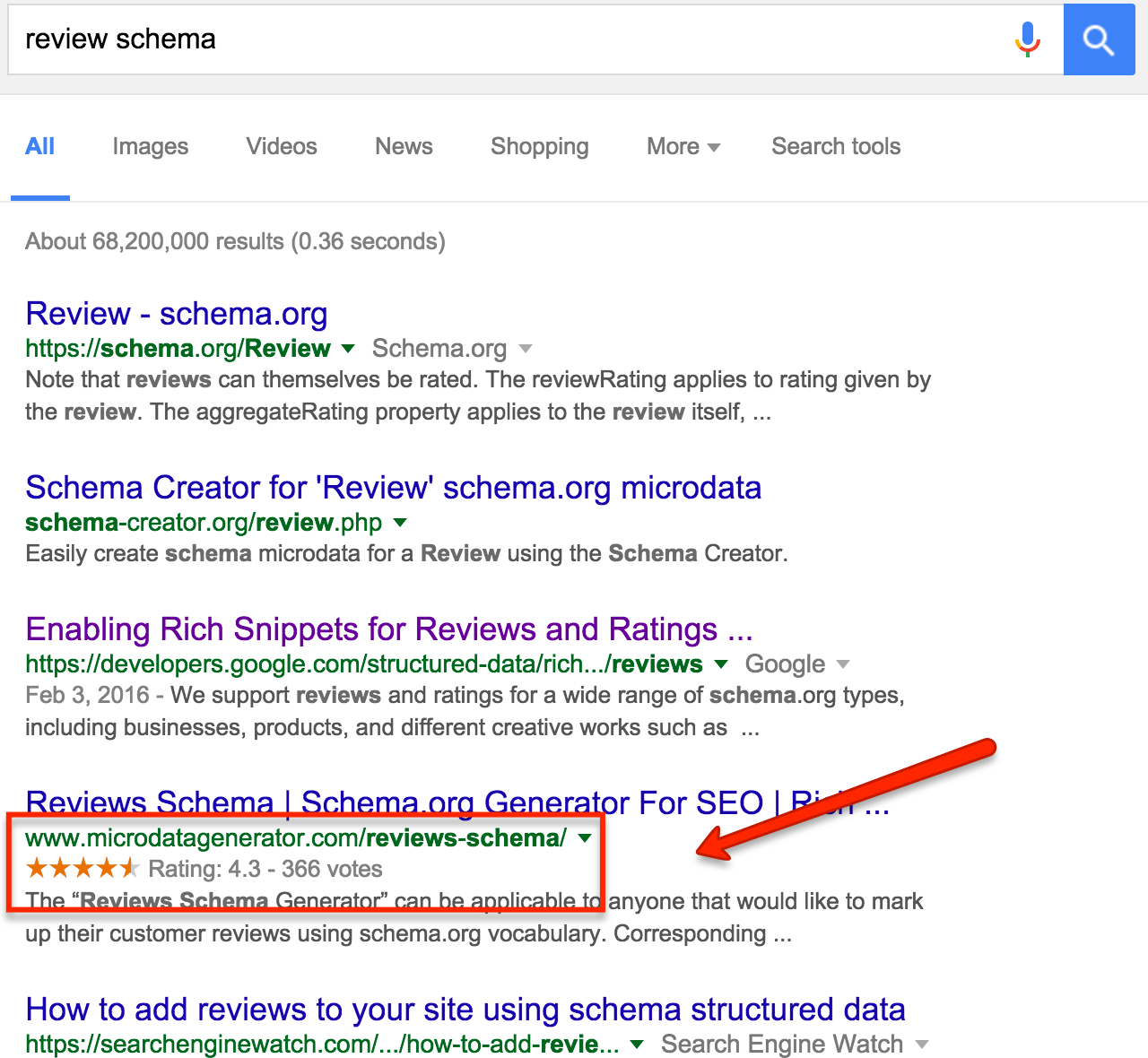
Task: Click the search box containing 'review schema'
Action: 535,39
